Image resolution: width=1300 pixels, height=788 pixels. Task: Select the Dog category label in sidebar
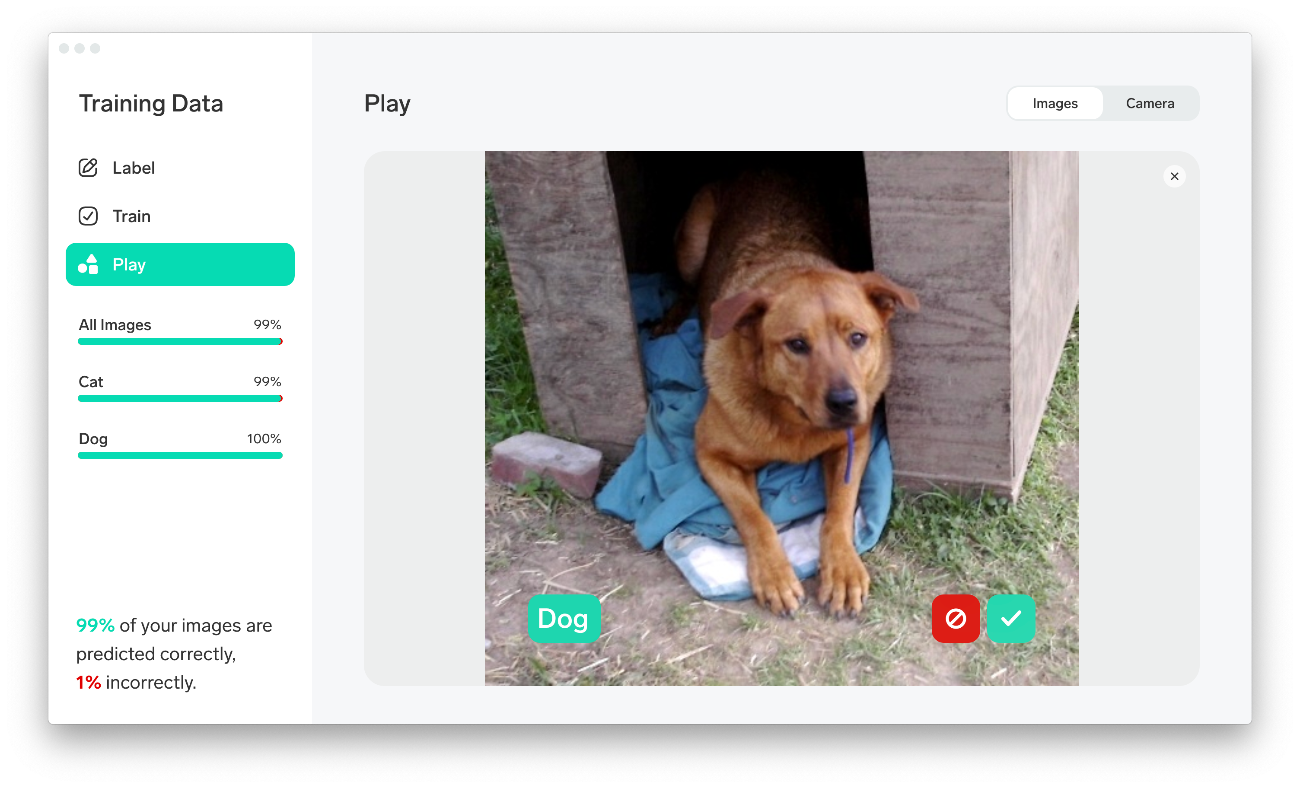(x=93, y=439)
